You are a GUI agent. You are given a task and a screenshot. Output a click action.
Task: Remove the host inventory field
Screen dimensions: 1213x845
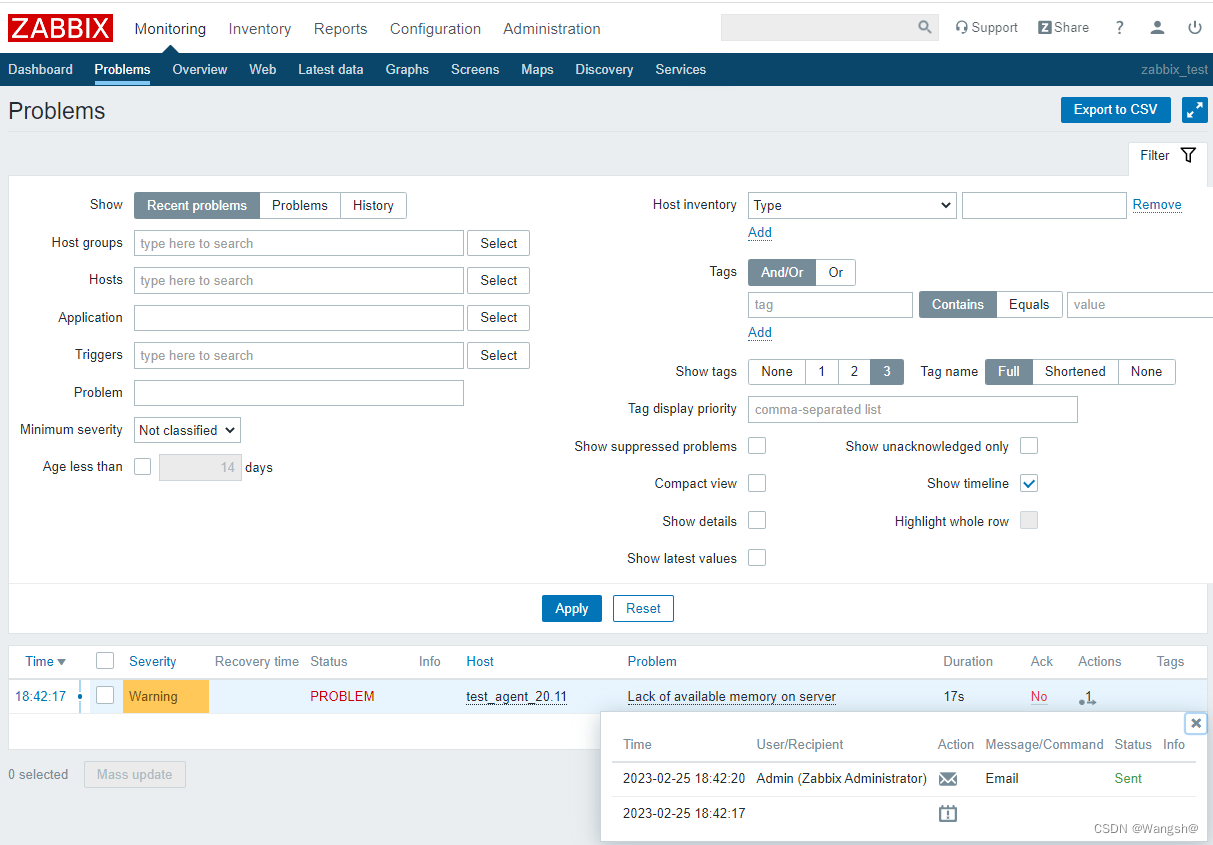[x=1157, y=205]
